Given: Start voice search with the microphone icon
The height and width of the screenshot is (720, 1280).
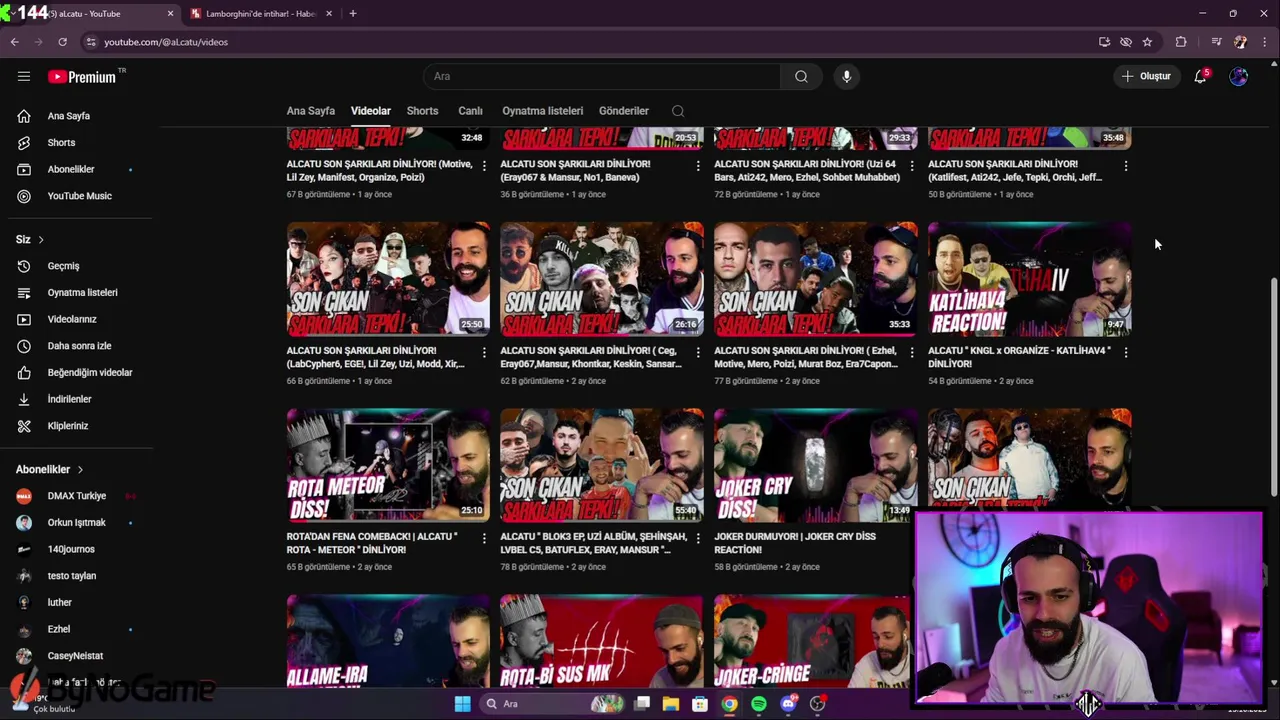Looking at the screenshot, I should [x=846, y=76].
